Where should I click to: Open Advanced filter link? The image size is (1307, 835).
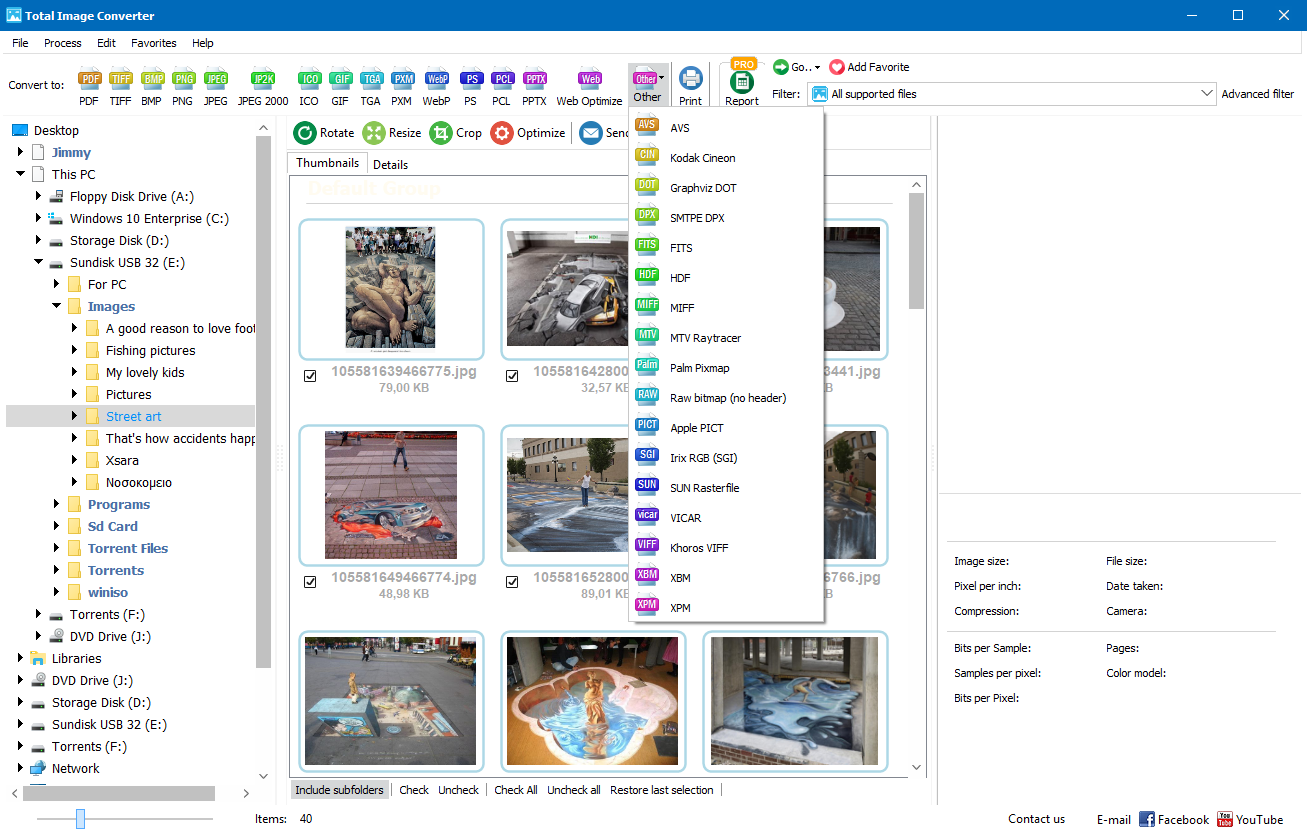click(x=1258, y=94)
